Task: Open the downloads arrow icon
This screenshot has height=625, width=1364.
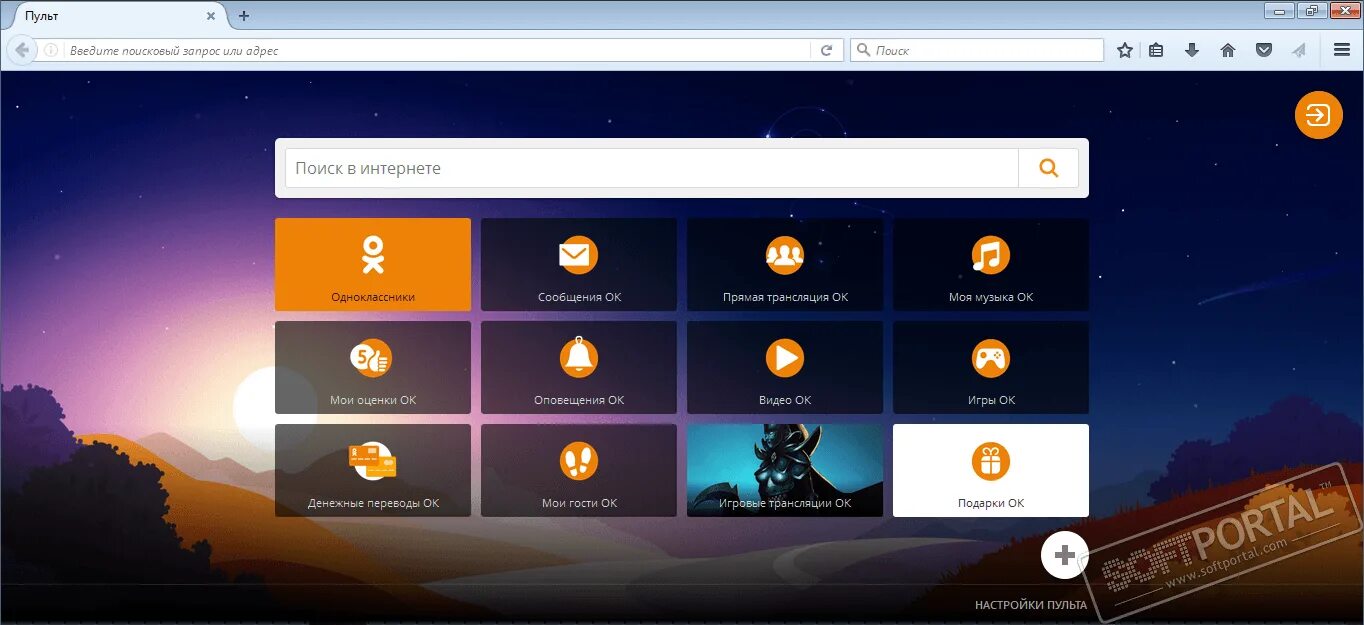Action: pos(1191,50)
